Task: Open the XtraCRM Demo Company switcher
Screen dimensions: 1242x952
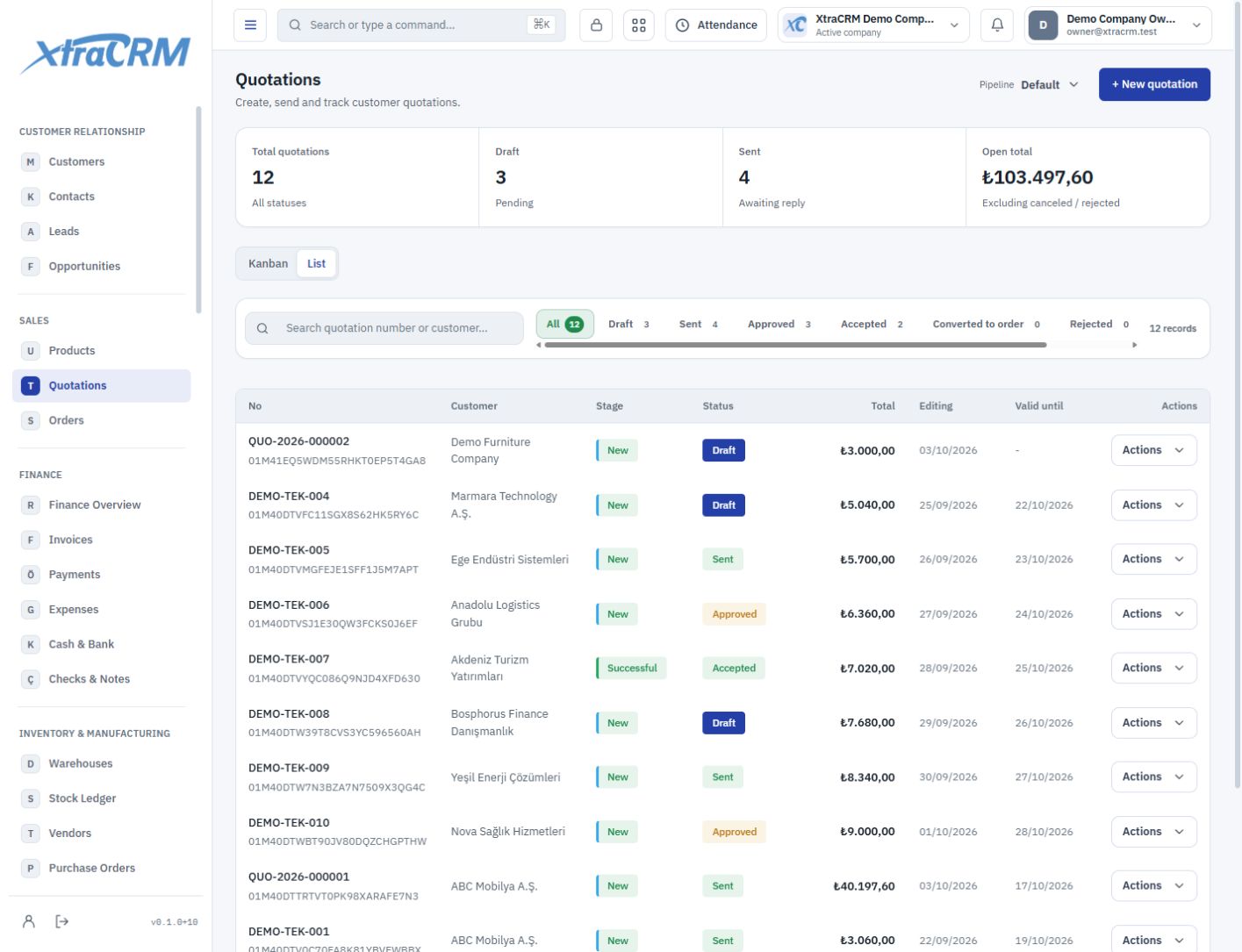Action: (873, 25)
